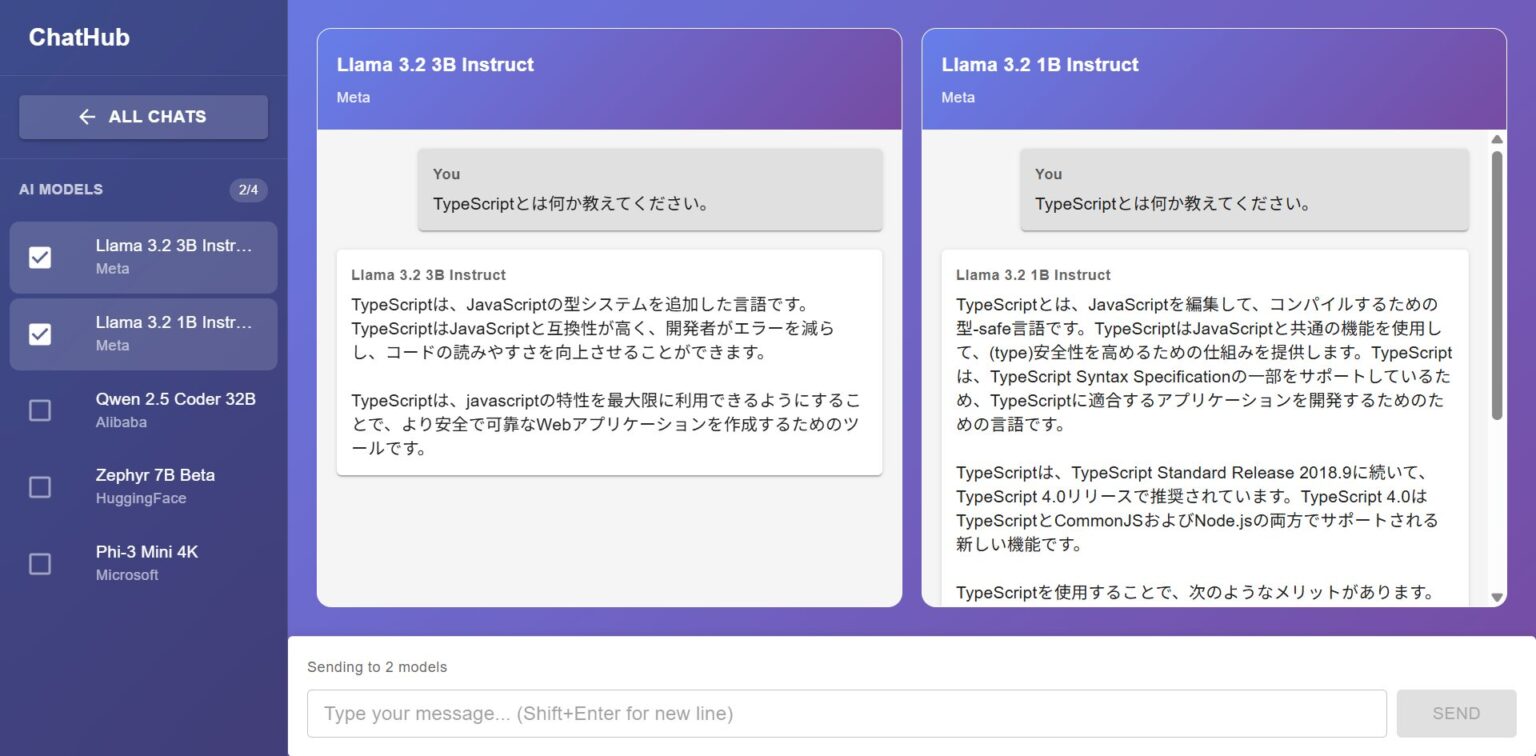Uncheck the Llama 3.2 3B Instruct model

40,257
